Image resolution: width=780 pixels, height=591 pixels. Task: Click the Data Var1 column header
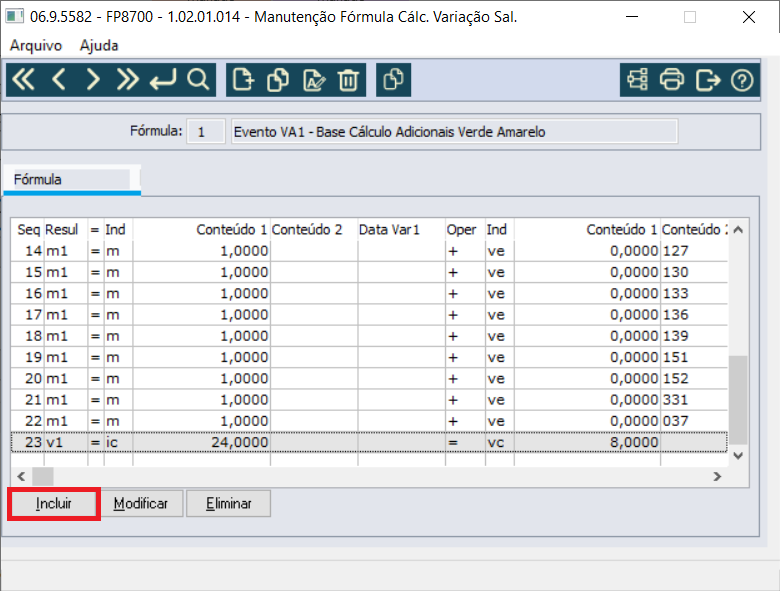(x=401, y=229)
